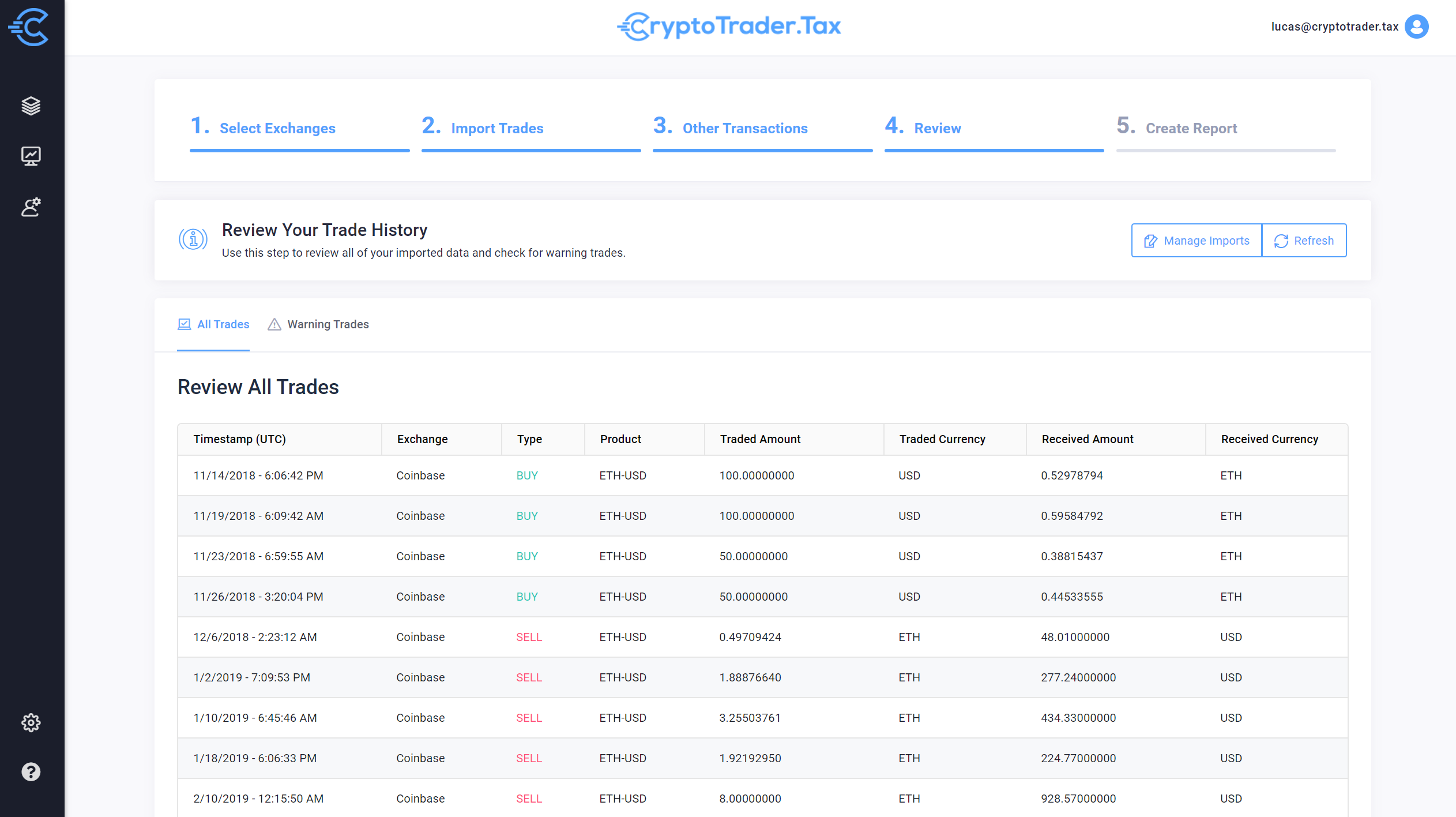Viewport: 1456px width, 817px height.
Task: Click traded amount 3.25503761
Action: (x=750, y=718)
